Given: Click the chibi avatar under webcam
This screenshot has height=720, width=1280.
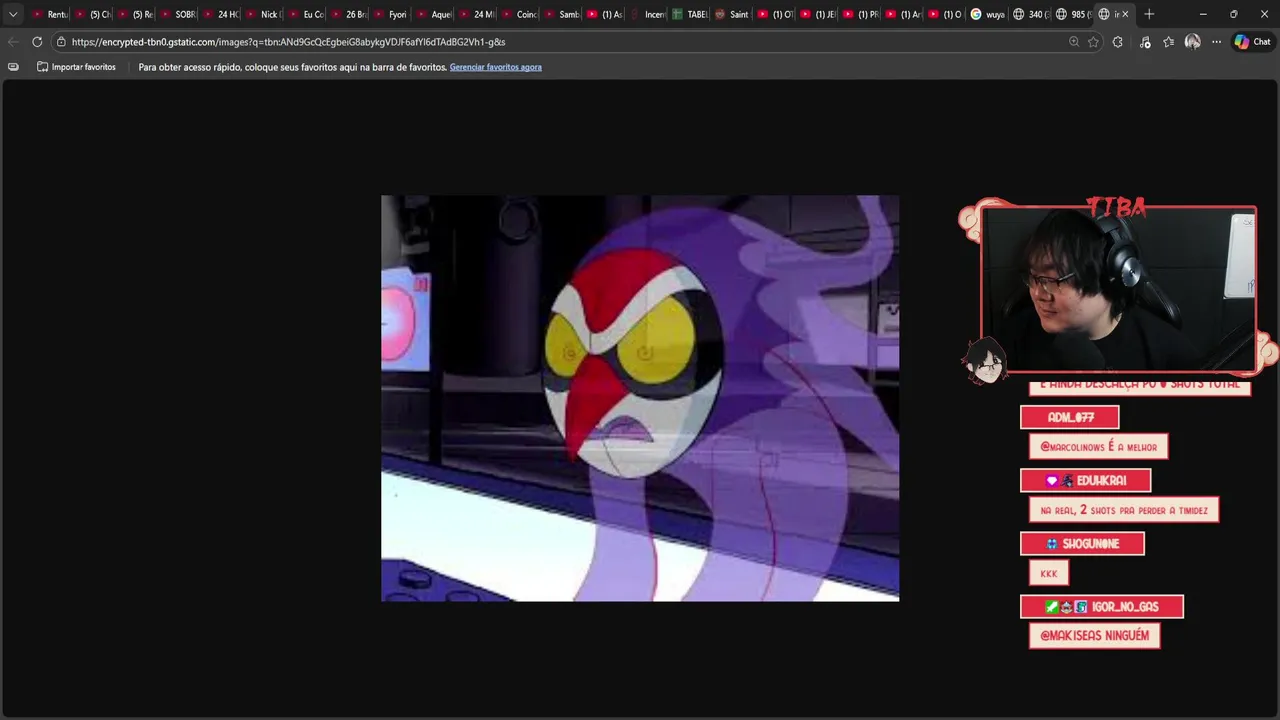Looking at the screenshot, I should [986, 360].
